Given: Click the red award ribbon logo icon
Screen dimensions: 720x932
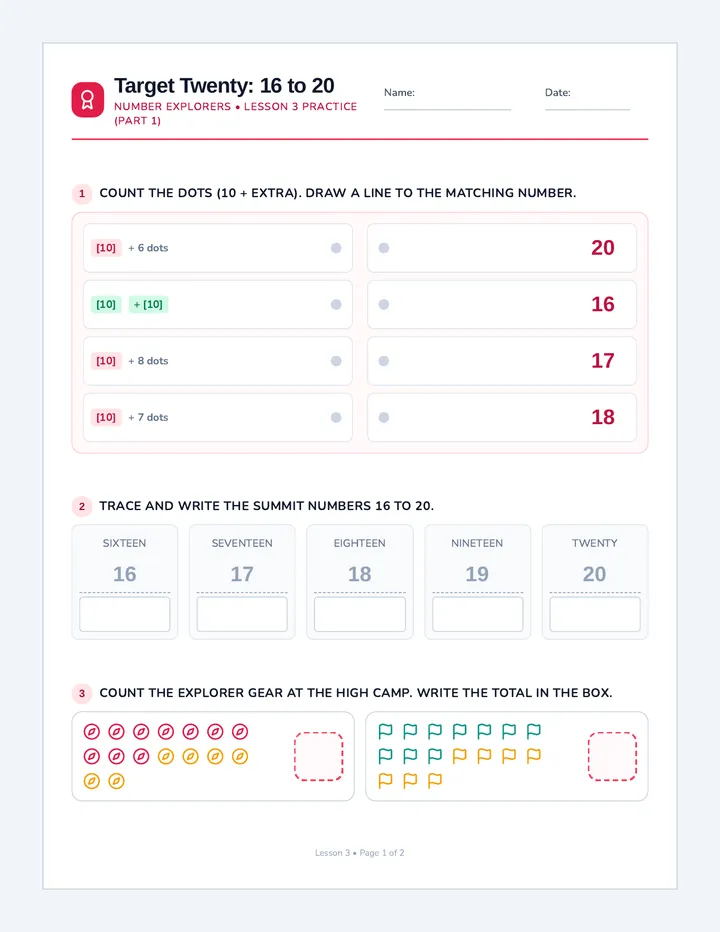Looking at the screenshot, I should (x=87, y=99).
